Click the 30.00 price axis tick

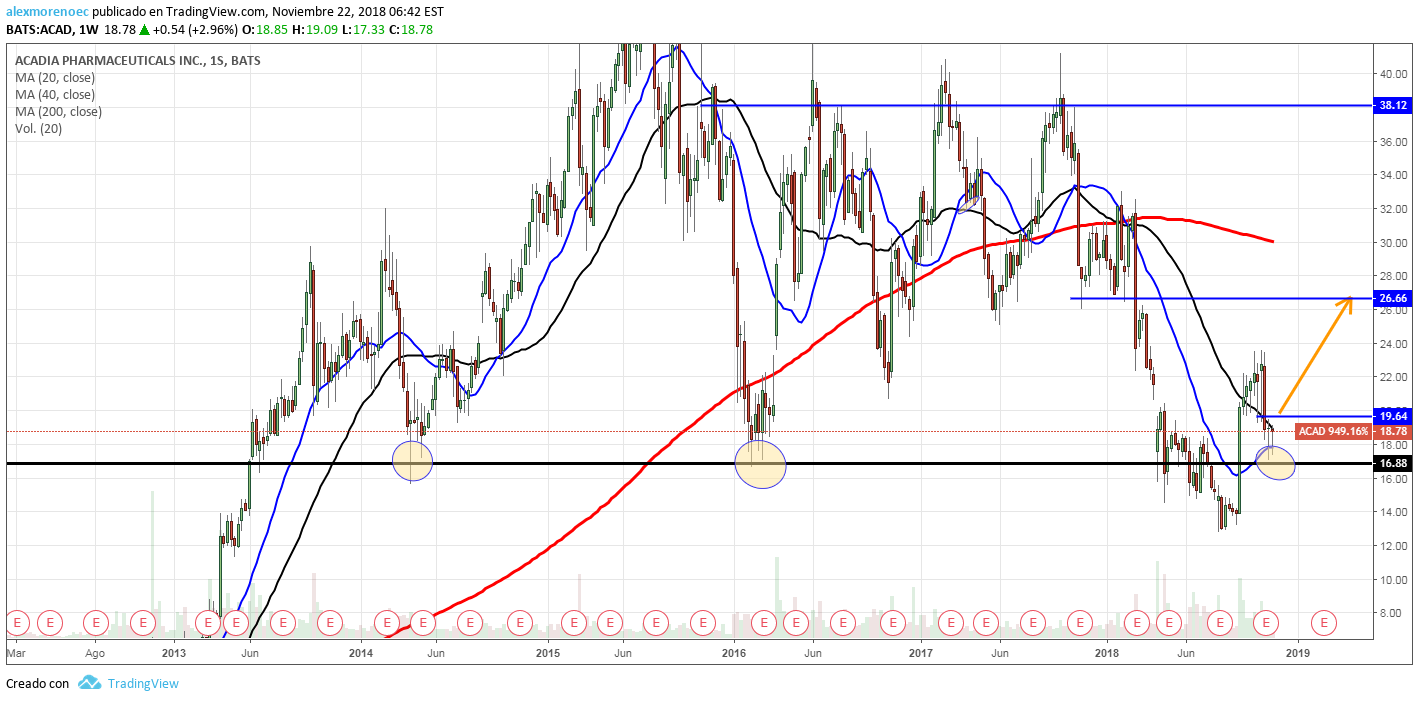pos(1394,242)
